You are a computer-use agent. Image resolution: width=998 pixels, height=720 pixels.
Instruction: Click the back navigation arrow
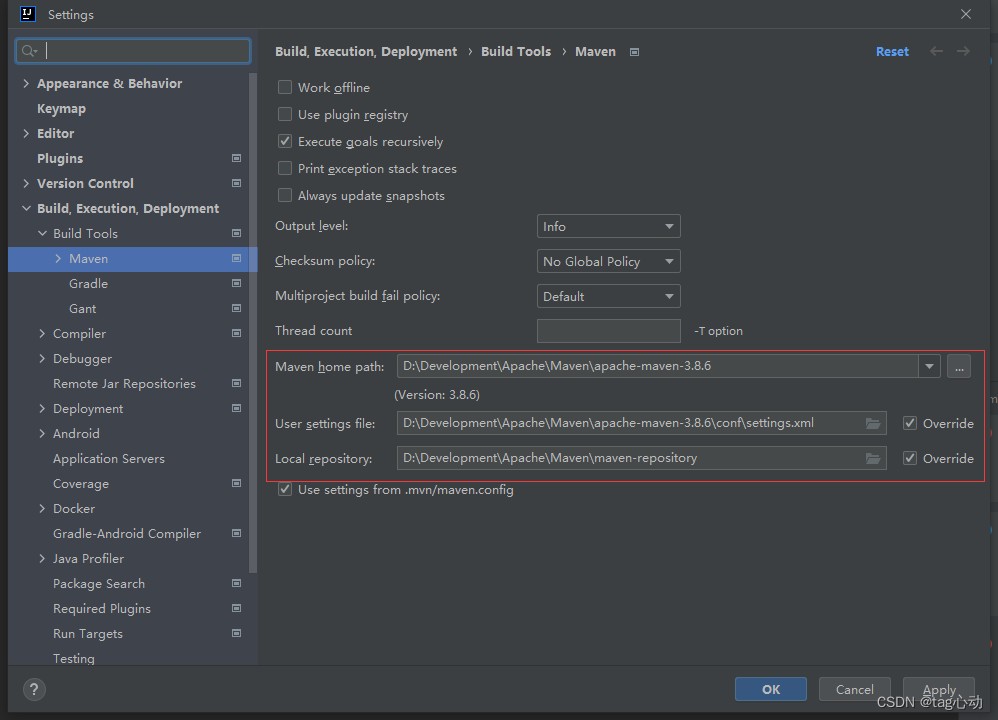tap(936, 51)
